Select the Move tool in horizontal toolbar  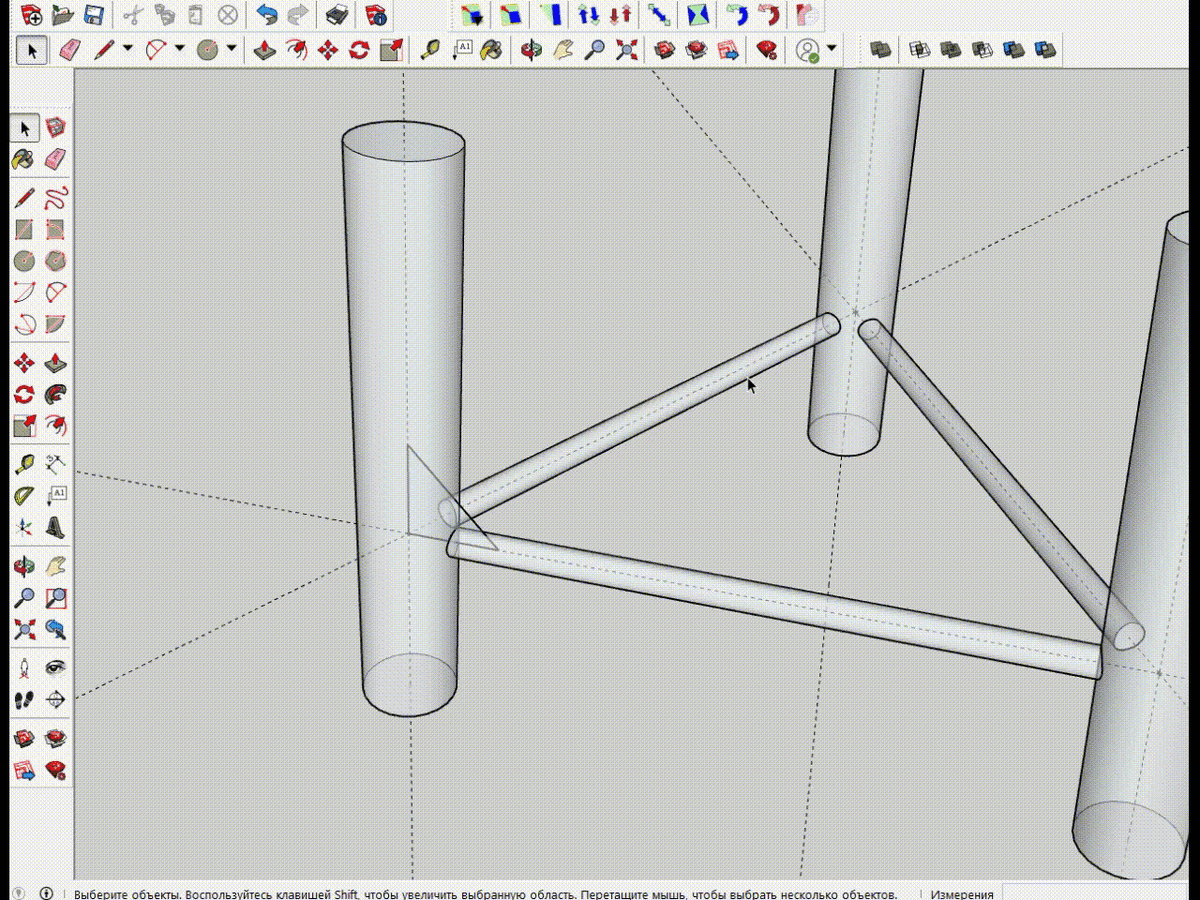click(x=328, y=49)
